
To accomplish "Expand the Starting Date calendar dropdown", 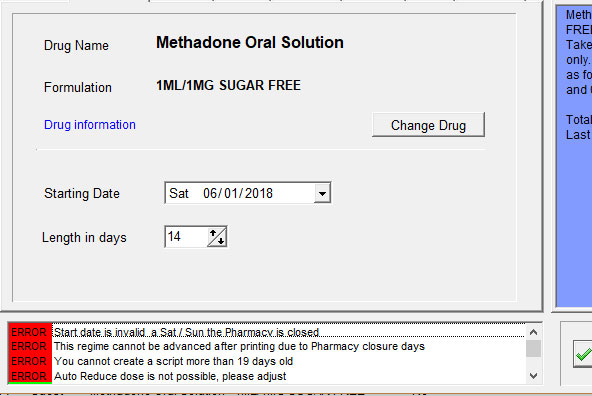I will (322, 194).
